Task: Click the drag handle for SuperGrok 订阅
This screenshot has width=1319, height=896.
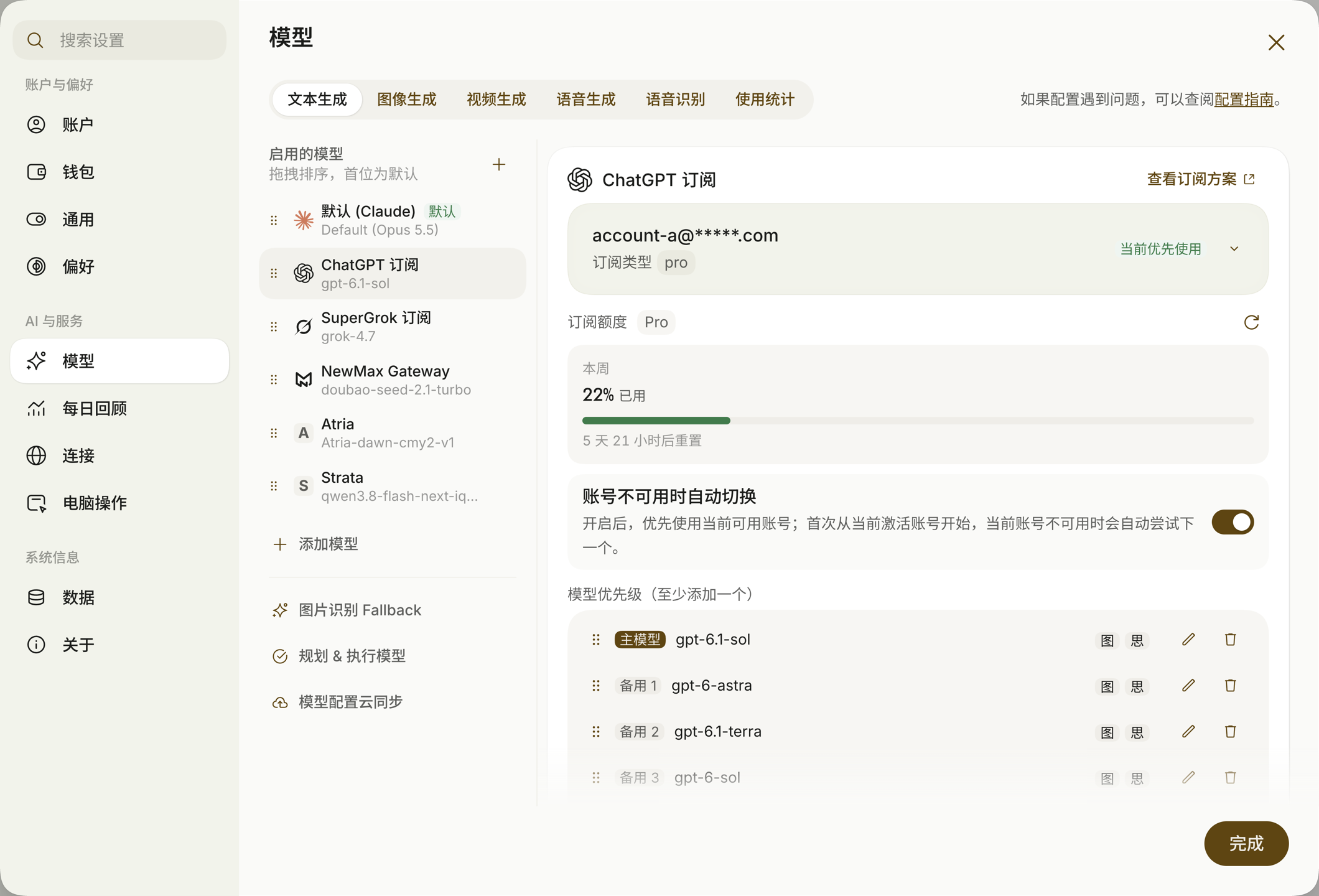Action: (274, 327)
